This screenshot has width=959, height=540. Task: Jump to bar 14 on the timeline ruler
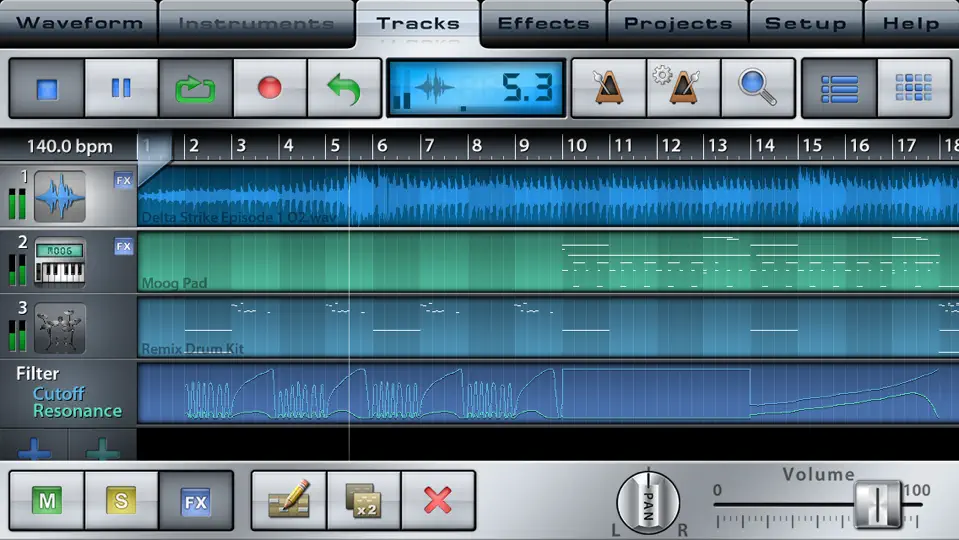click(765, 146)
